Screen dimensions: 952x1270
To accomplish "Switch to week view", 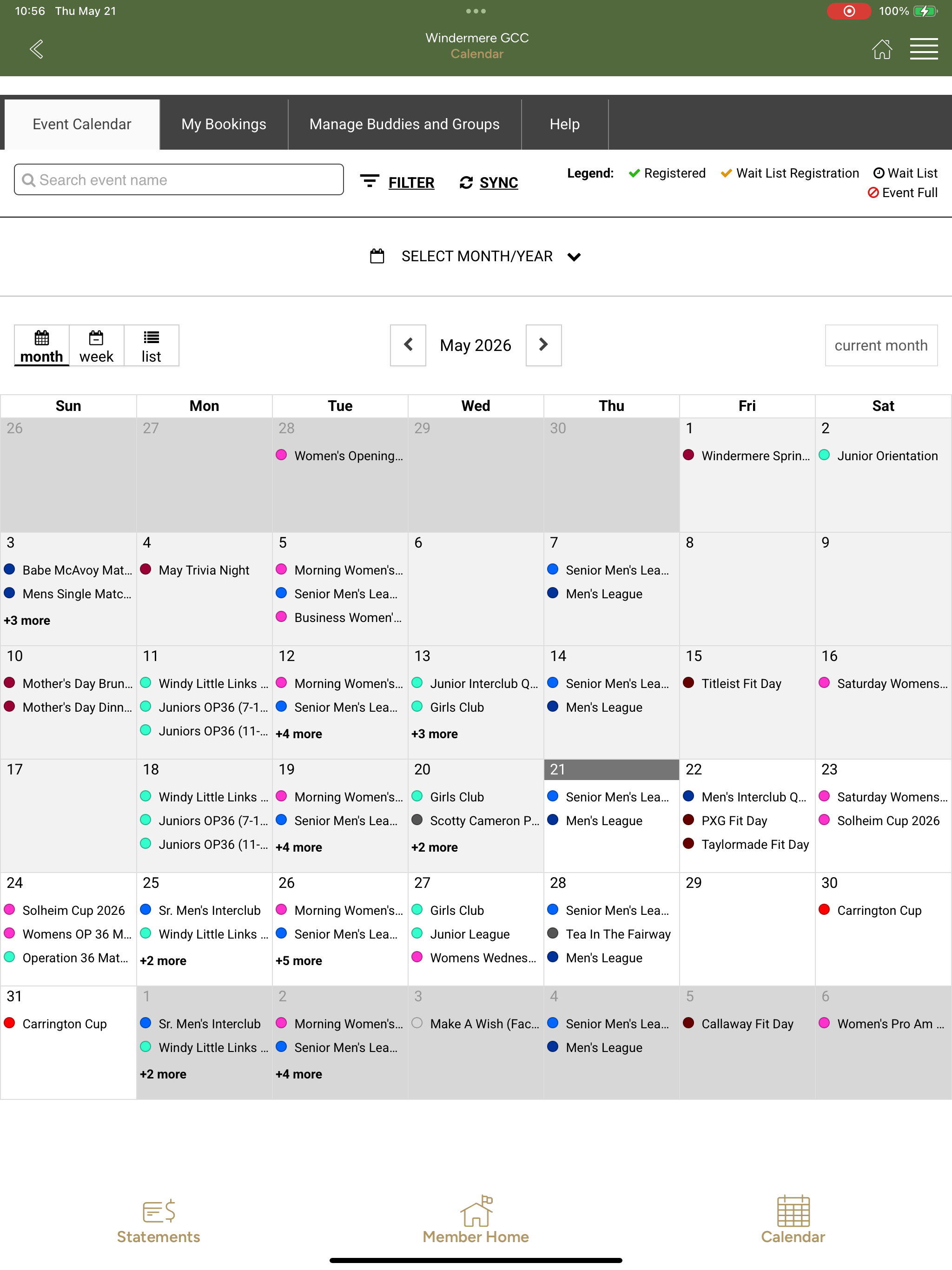I will tap(97, 346).
